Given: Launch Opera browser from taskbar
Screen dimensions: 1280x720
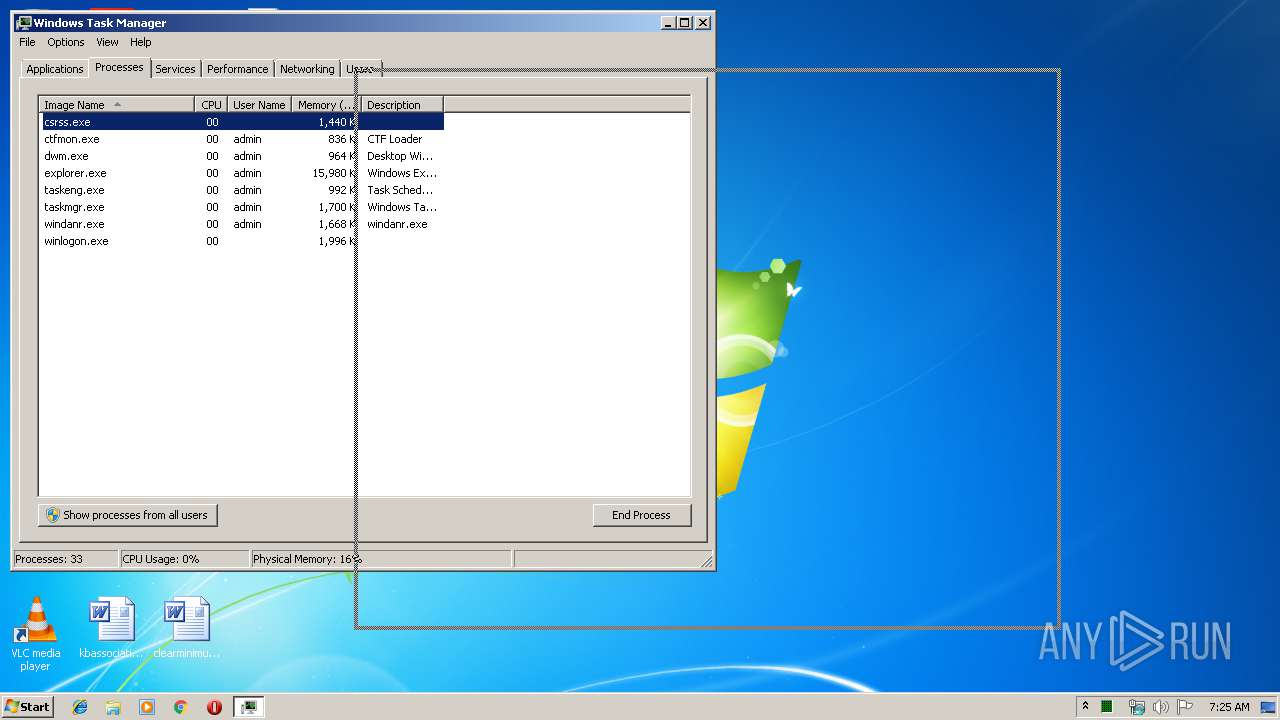Looking at the screenshot, I should click(x=214, y=707).
